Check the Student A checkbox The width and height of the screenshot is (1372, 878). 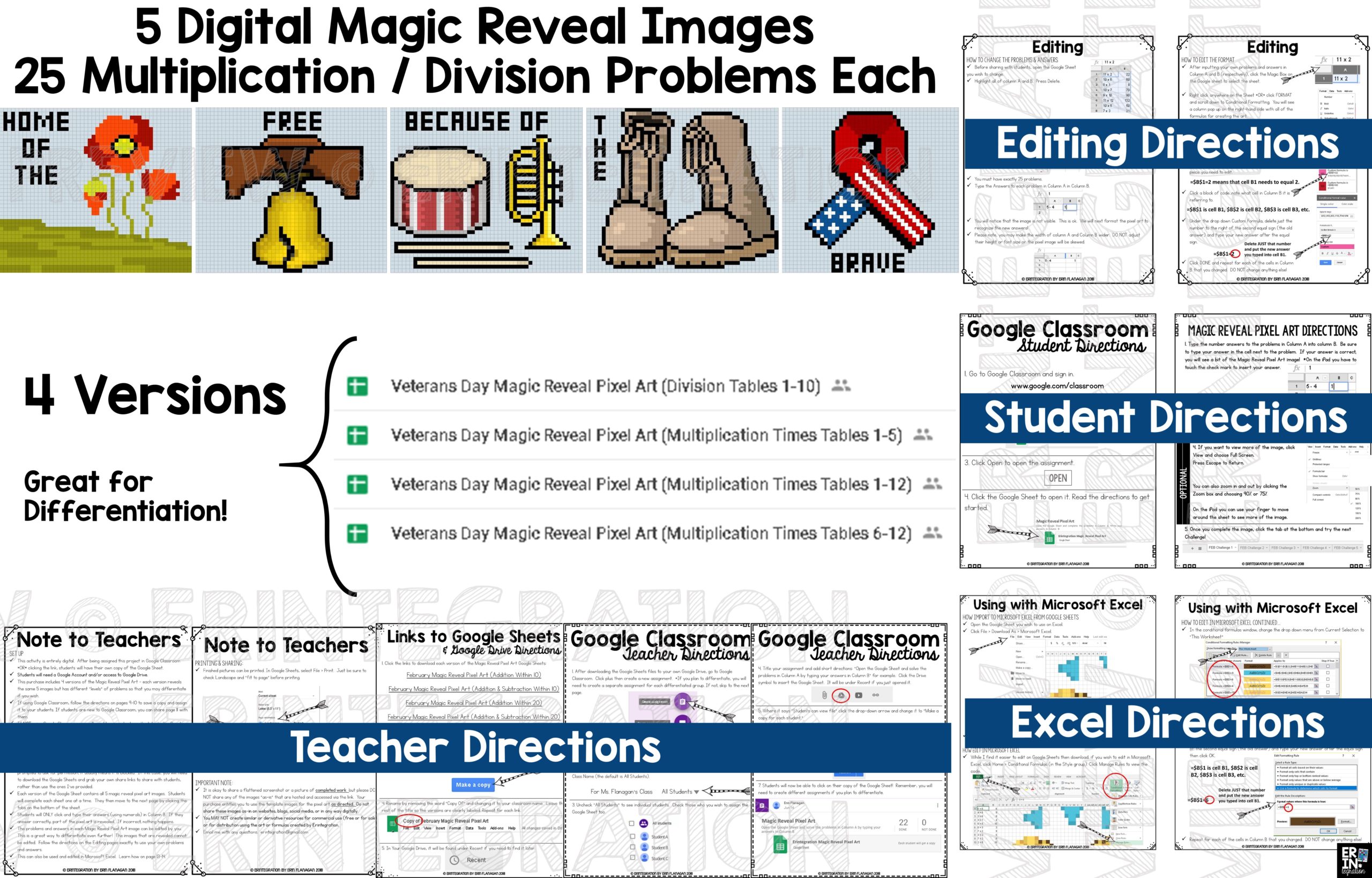pyautogui.click(x=633, y=836)
